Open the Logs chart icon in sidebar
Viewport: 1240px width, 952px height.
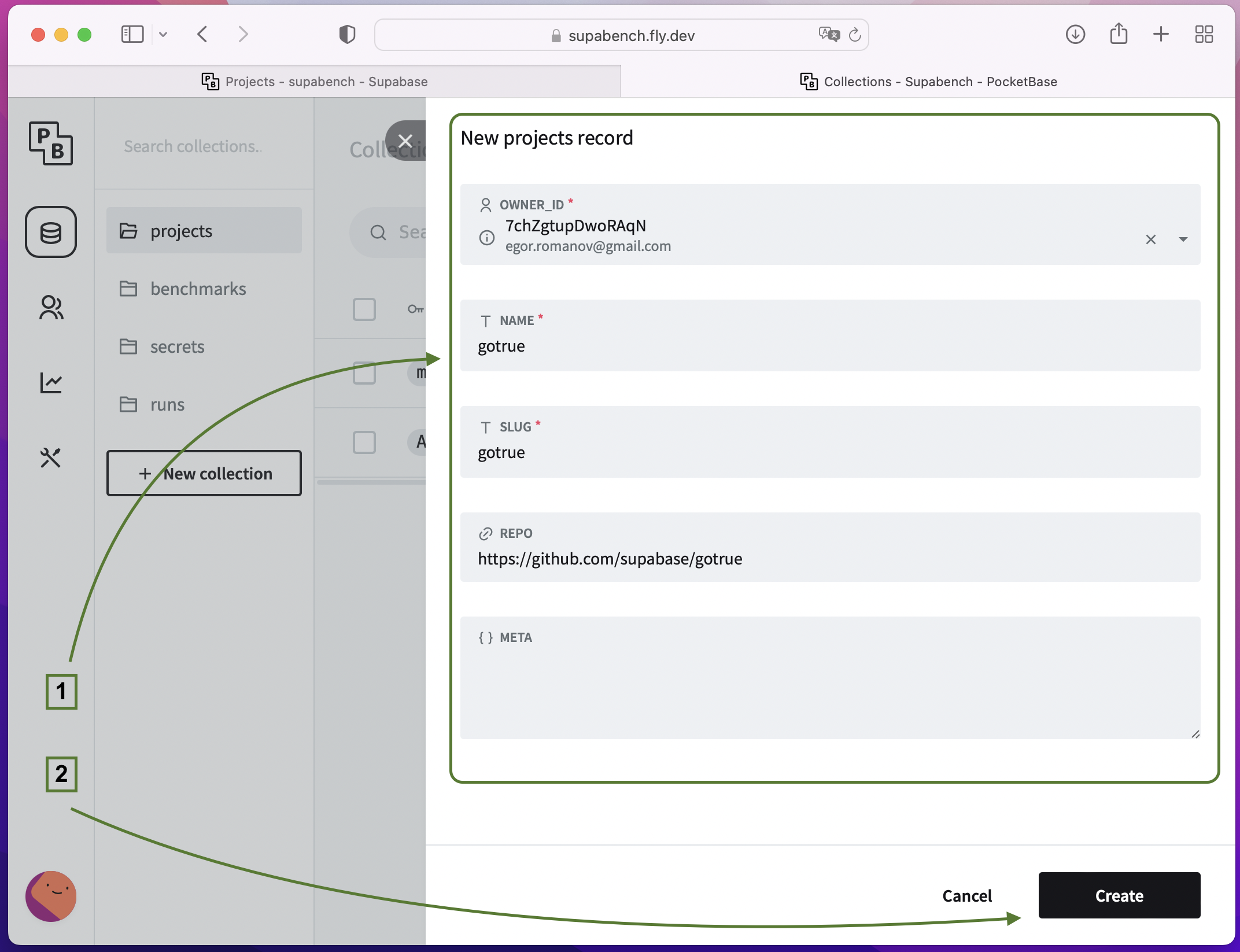click(51, 382)
